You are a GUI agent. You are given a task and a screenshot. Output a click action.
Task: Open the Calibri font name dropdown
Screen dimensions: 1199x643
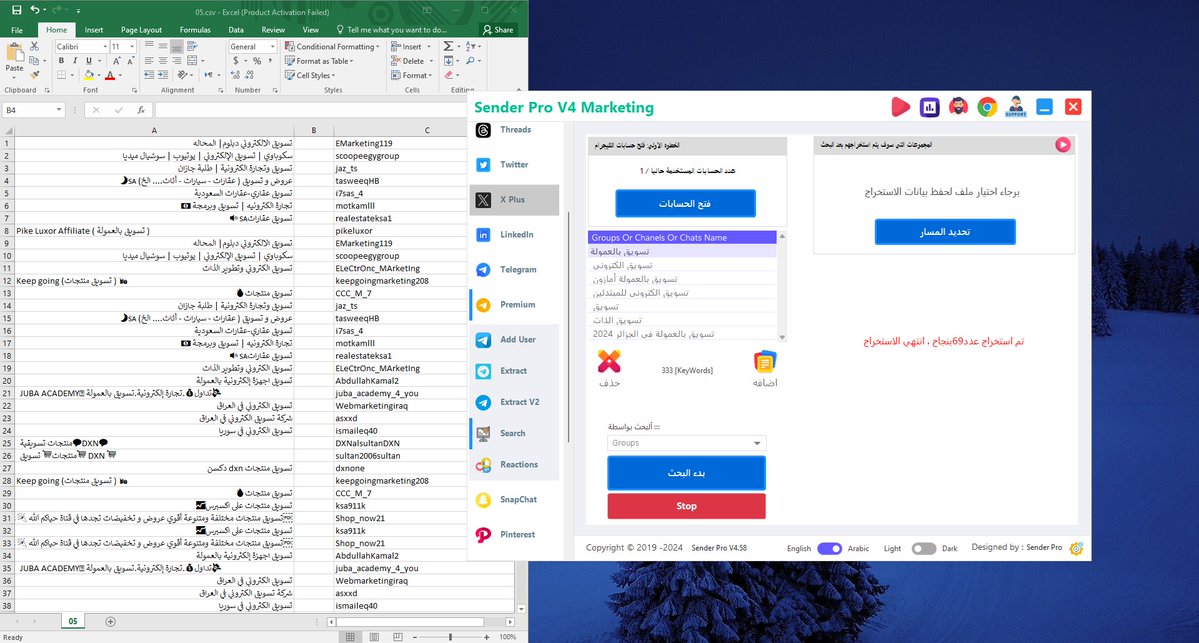click(105, 47)
